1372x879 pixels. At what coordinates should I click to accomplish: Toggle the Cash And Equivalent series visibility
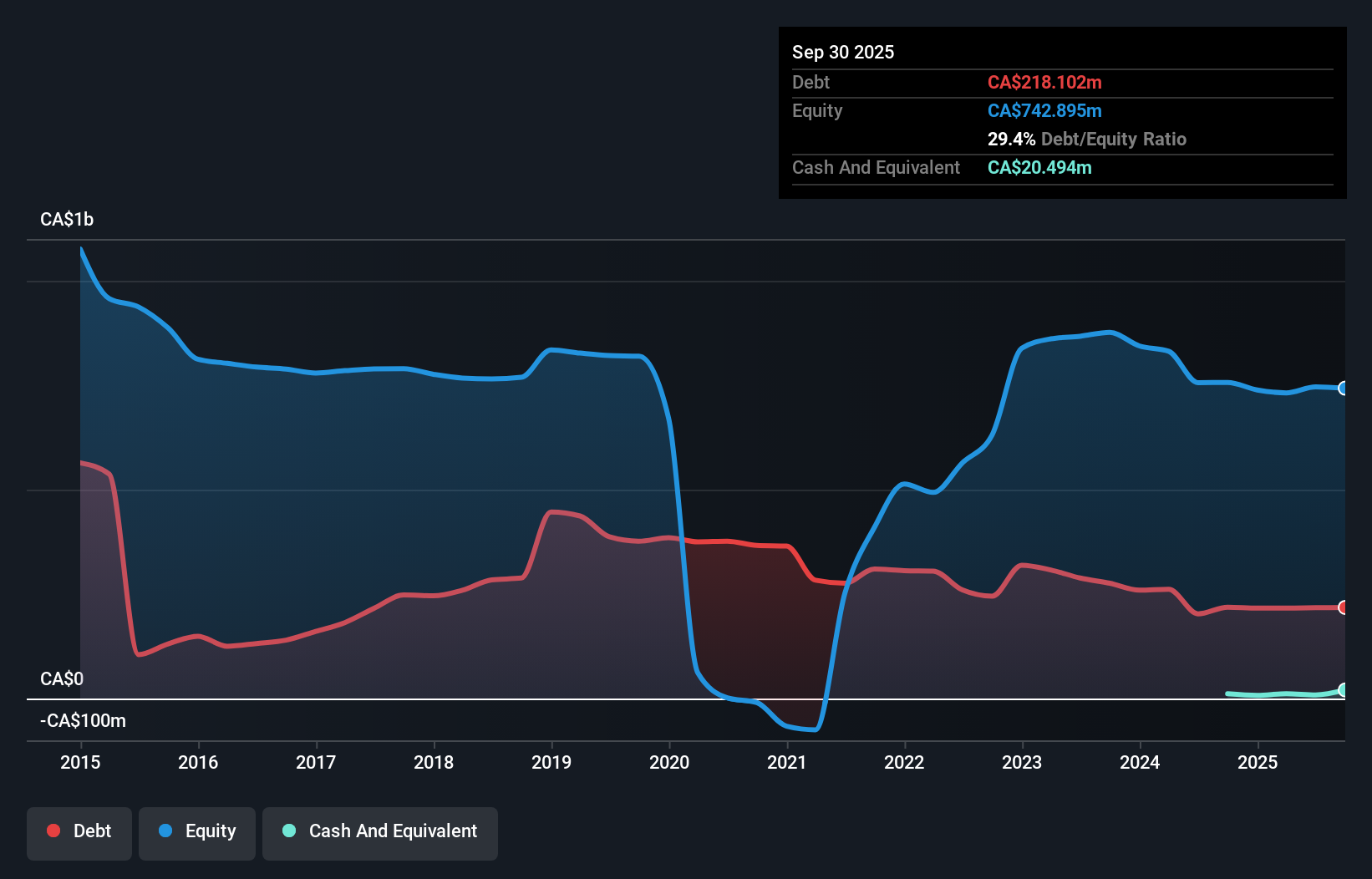point(379,831)
